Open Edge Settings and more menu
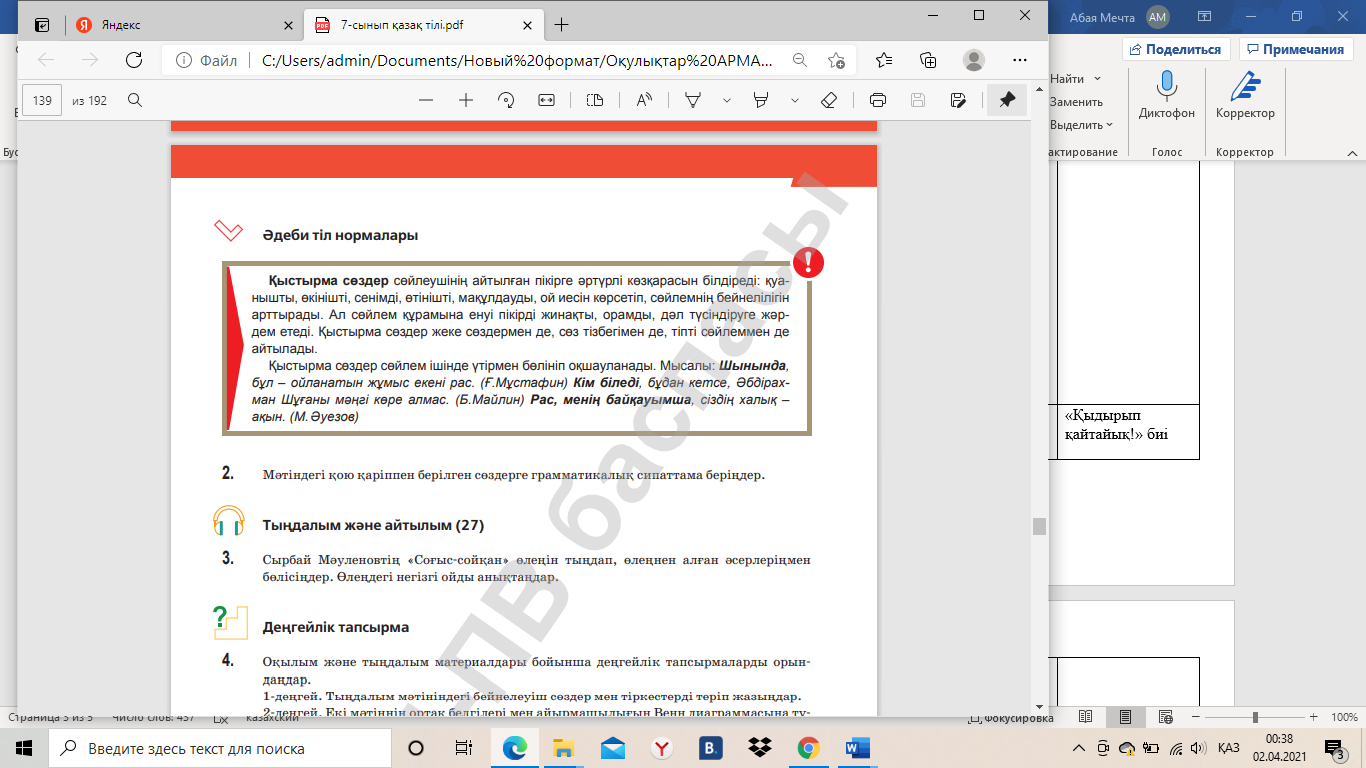This screenshot has height=768, width=1366. pyautogui.click(x=1019, y=60)
